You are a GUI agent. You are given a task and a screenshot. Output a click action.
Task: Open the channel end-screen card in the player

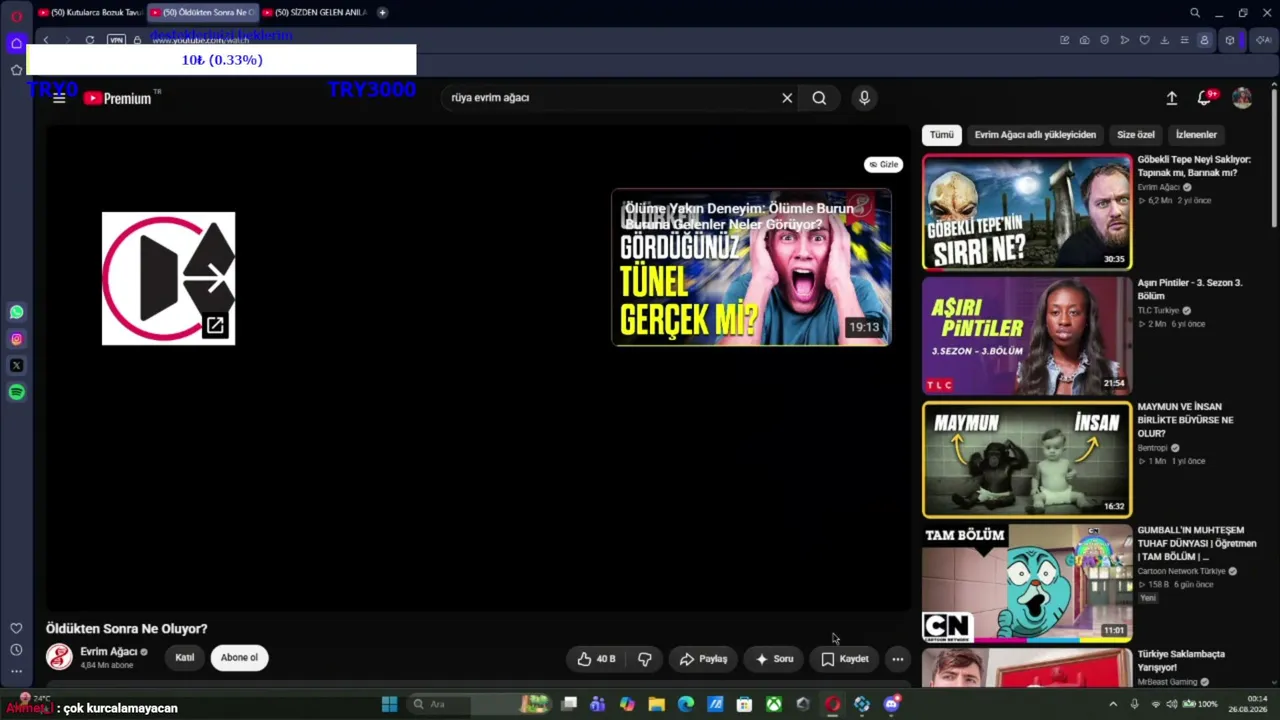[x=169, y=278]
